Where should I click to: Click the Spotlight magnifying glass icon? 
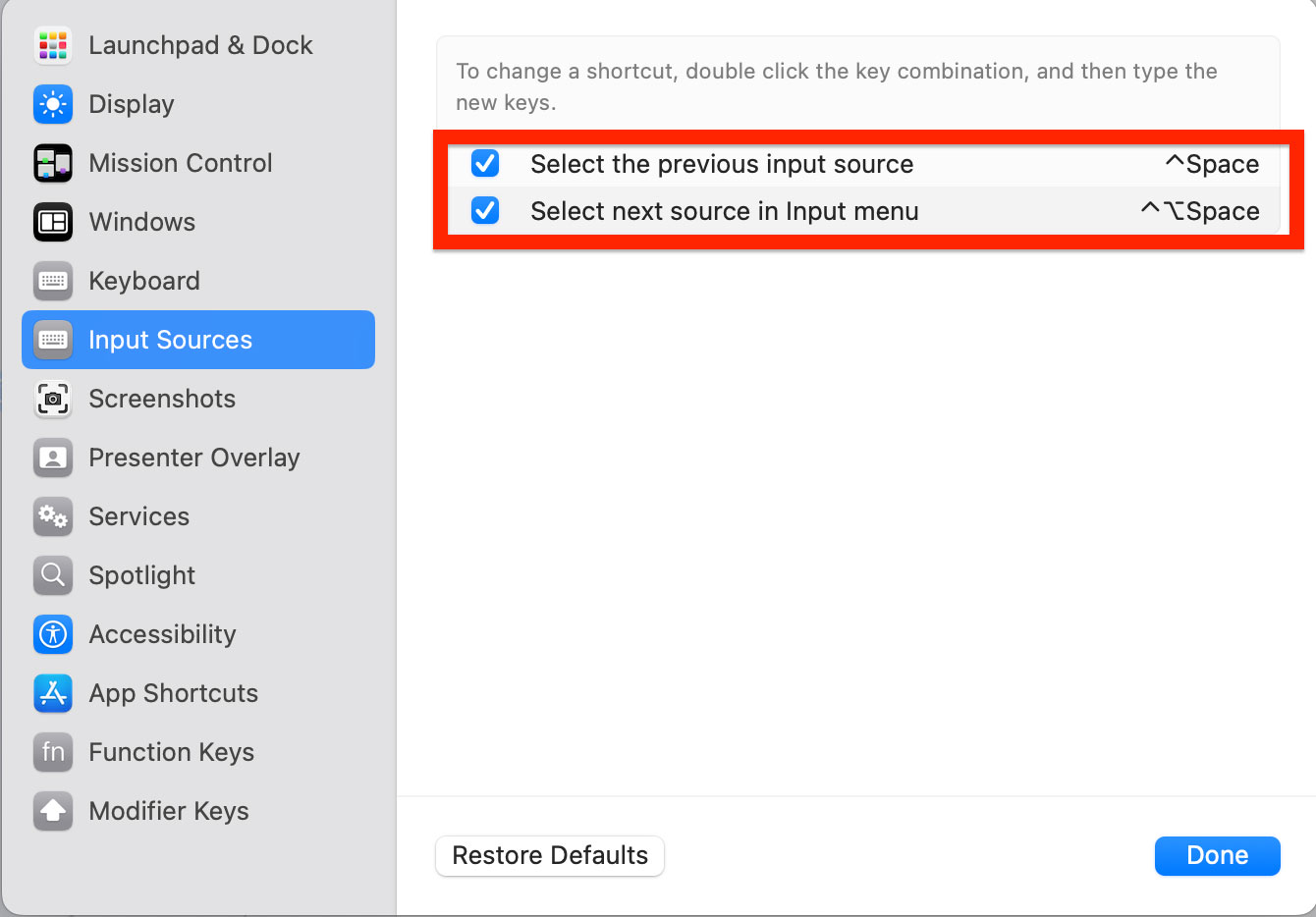53,575
